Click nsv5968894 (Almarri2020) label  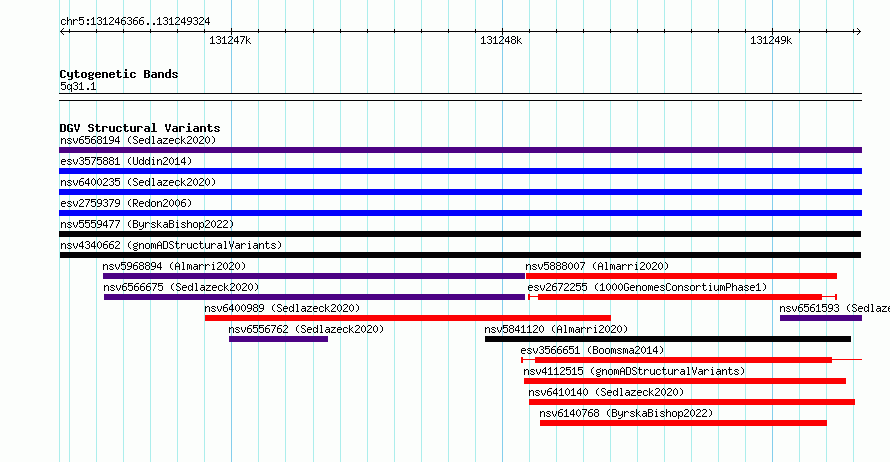[x=174, y=266]
